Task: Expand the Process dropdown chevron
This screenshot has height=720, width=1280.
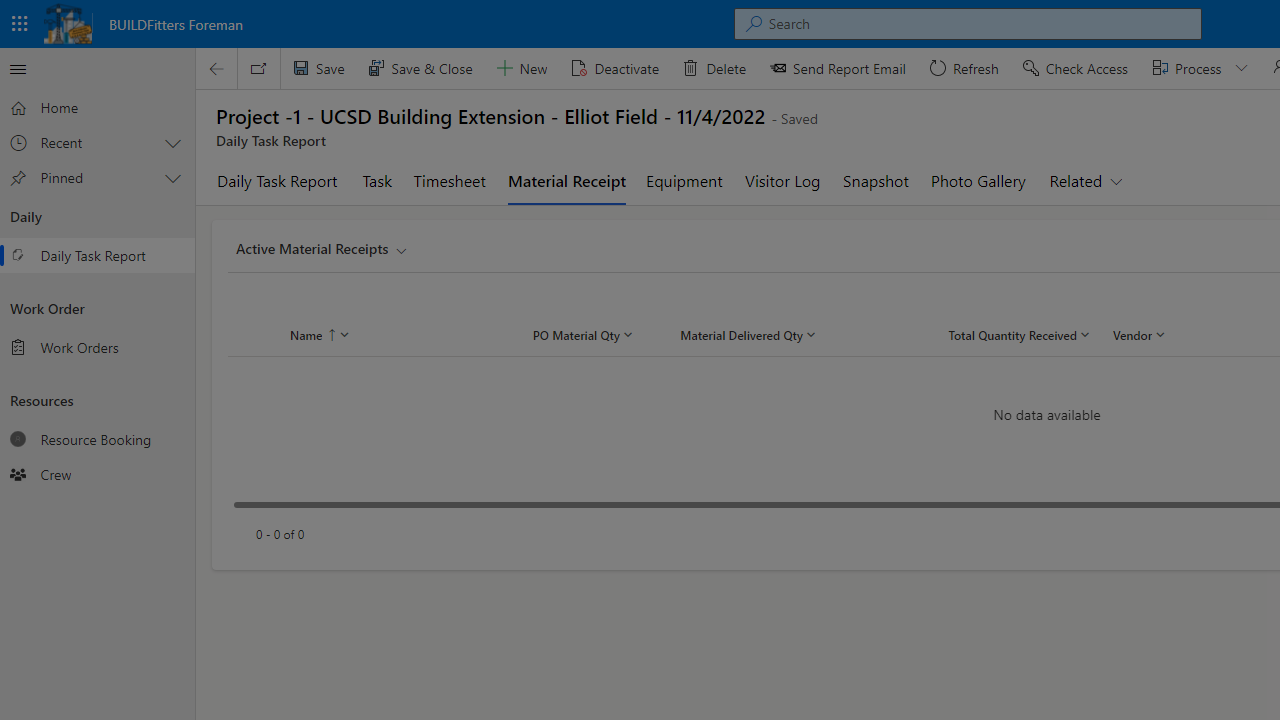Action: pyautogui.click(x=1241, y=69)
